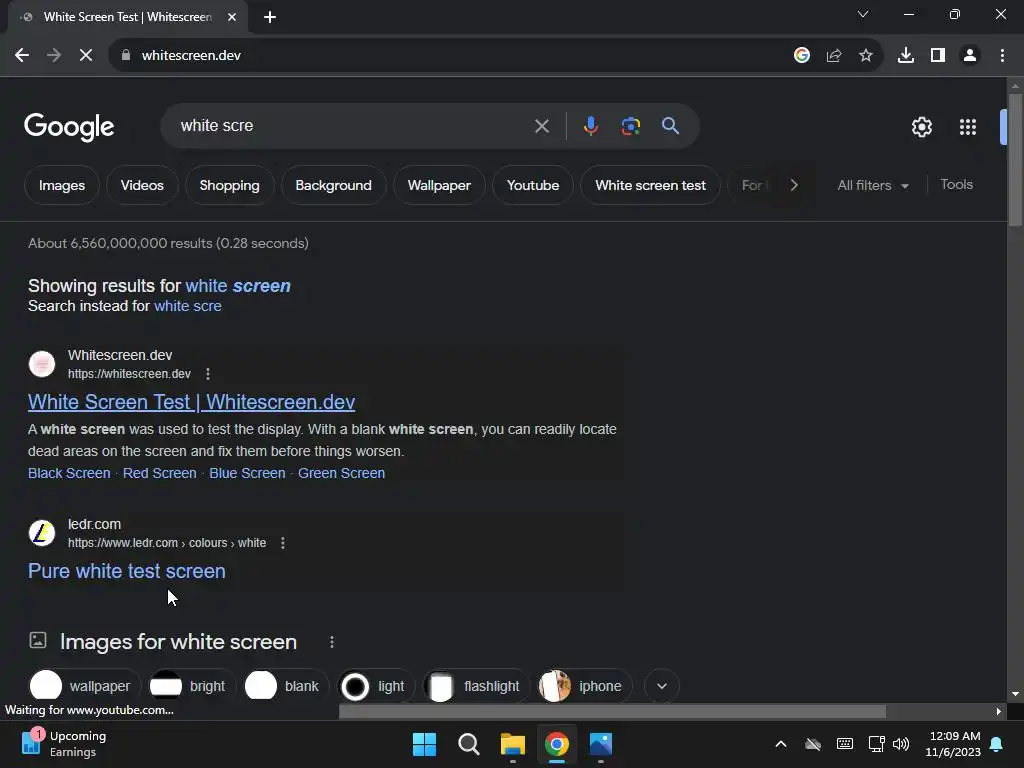This screenshot has height=768, width=1024.
Task: Search by image with Google Lens
Action: (630, 126)
